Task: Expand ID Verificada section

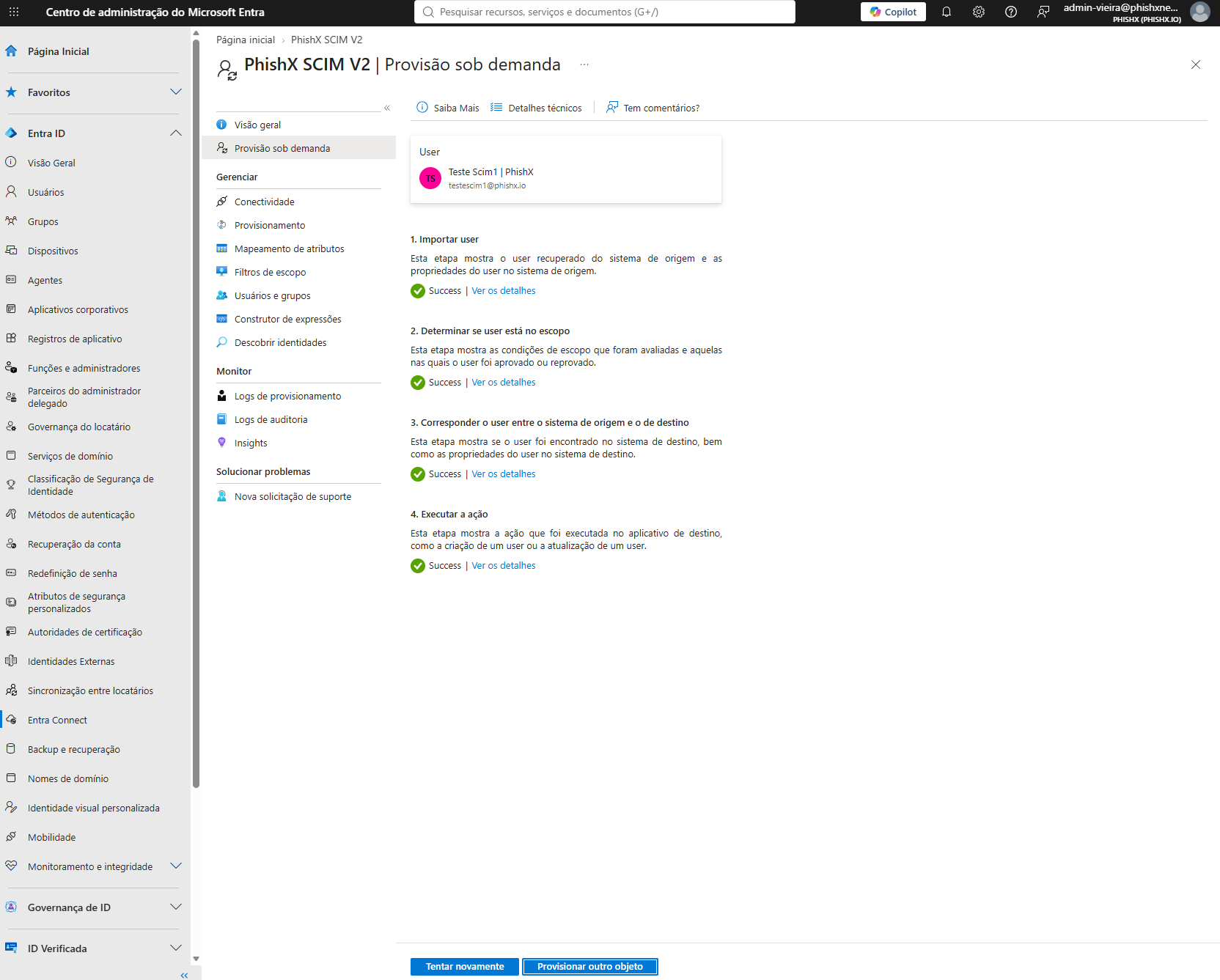Action: (176, 948)
